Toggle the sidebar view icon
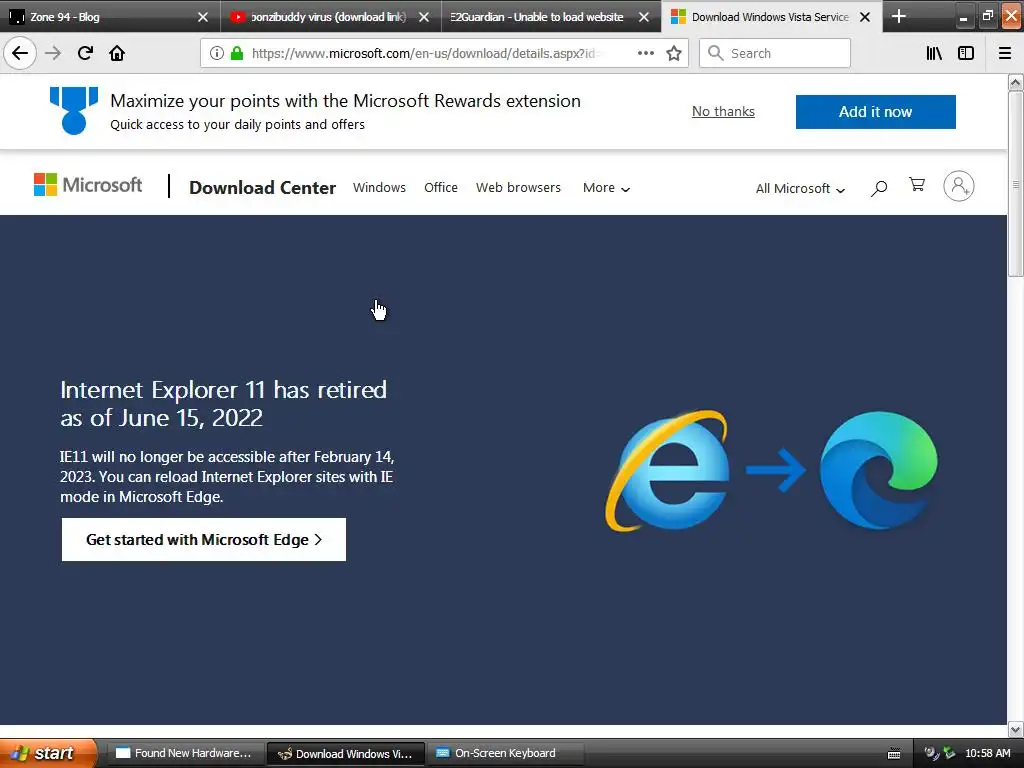Screen dimensions: 1024x768 coord(966,53)
